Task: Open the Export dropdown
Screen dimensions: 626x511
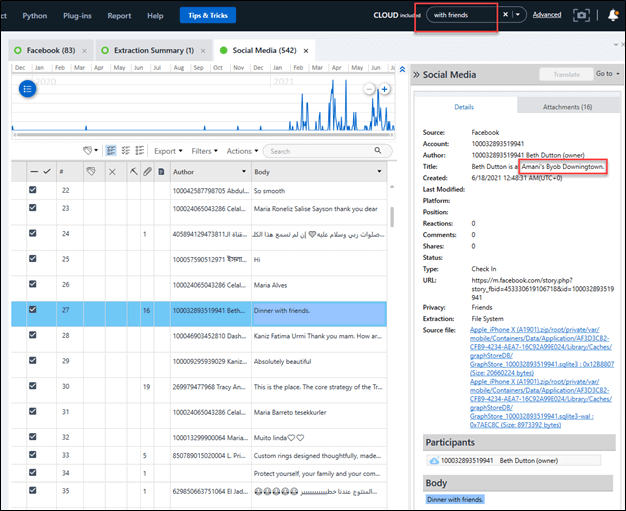Action: pos(168,151)
